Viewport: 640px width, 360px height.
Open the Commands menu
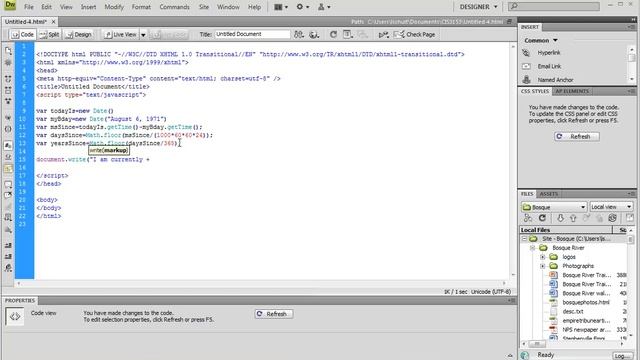(x=174, y=7)
